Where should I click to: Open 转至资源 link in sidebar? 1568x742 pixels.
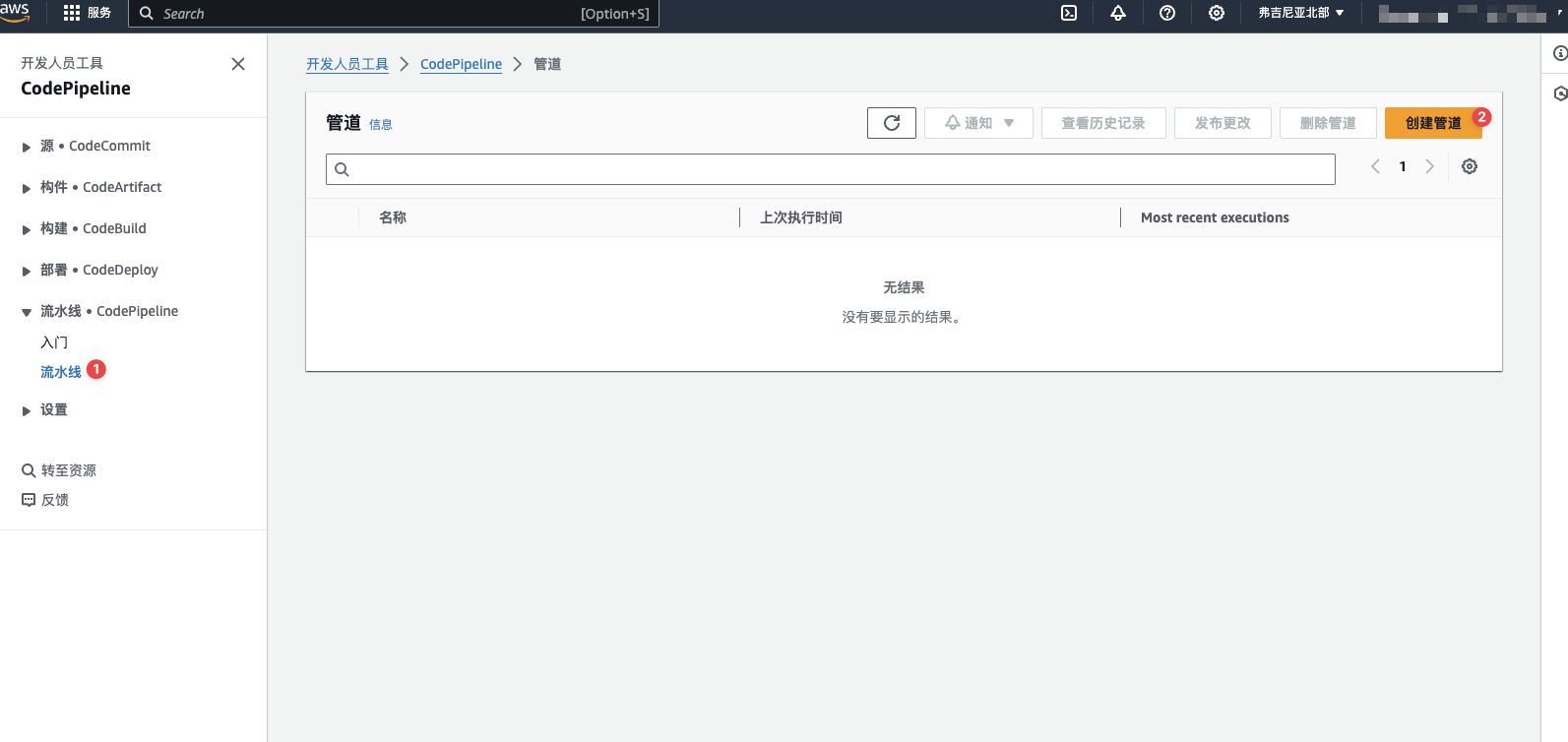(x=69, y=470)
